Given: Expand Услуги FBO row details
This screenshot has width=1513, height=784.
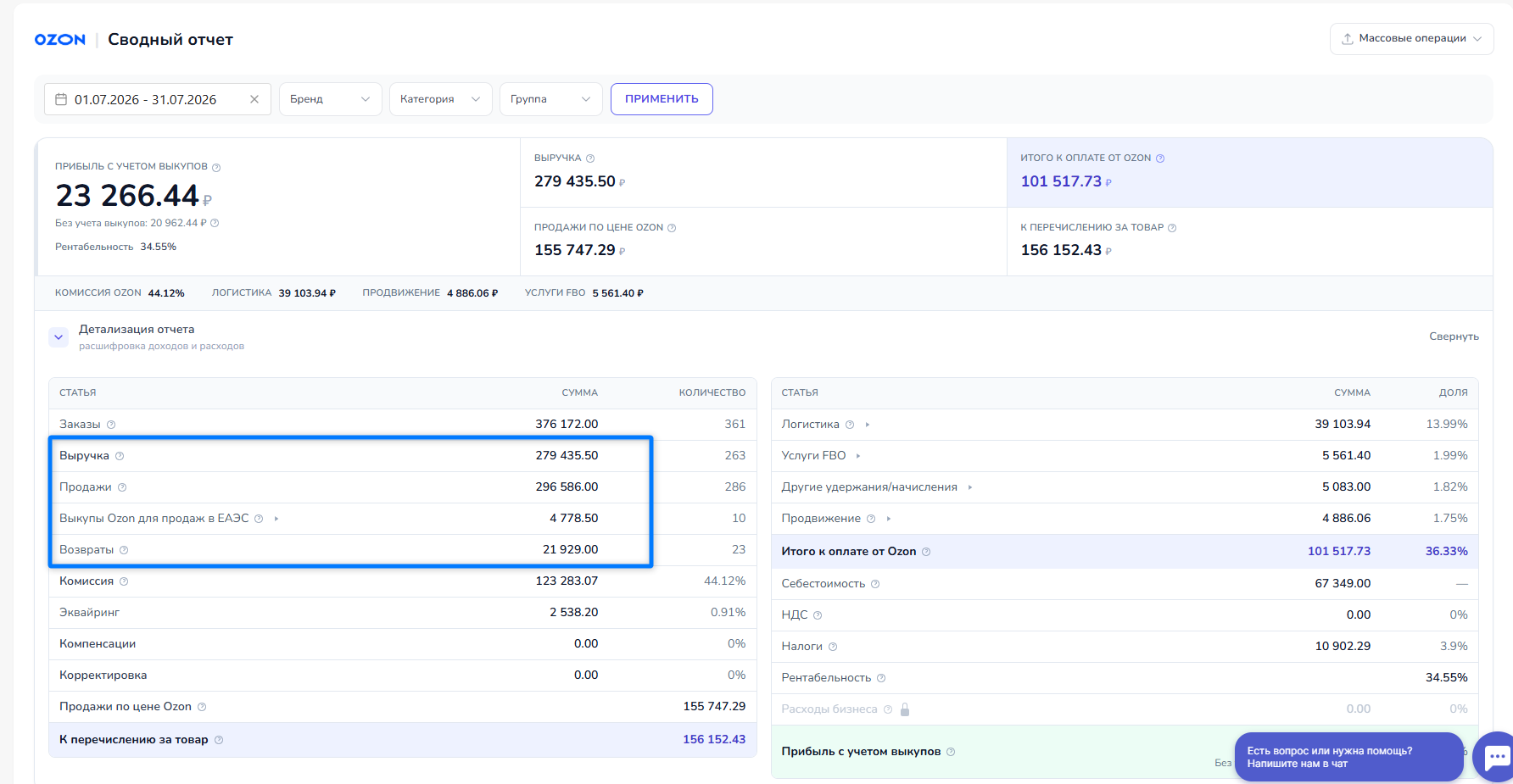Looking at the screenshot, I should (858, 456).
